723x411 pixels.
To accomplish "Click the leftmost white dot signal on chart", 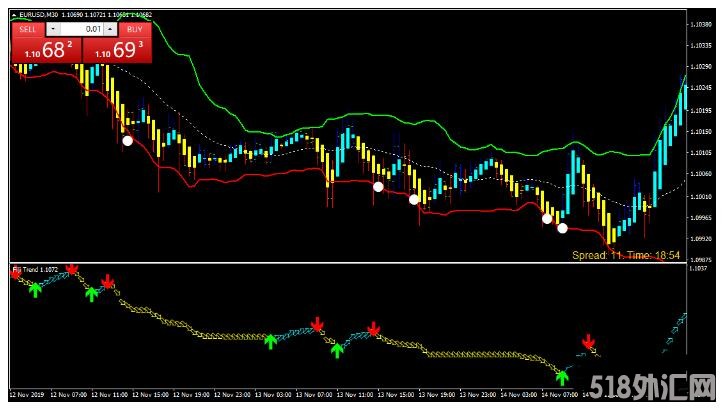I will point(127,142).
